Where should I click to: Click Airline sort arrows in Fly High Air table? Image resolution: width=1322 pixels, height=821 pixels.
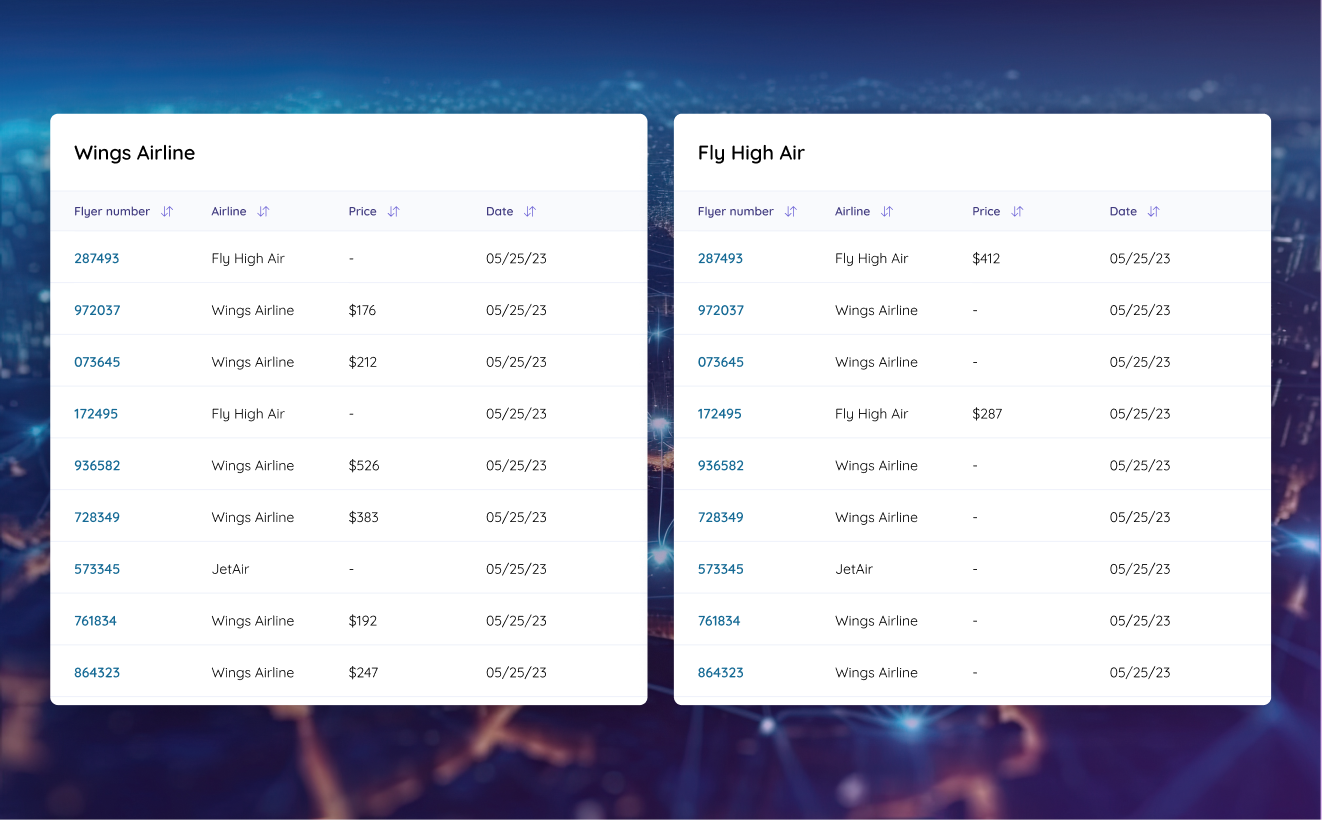click(x=887, y=212)
